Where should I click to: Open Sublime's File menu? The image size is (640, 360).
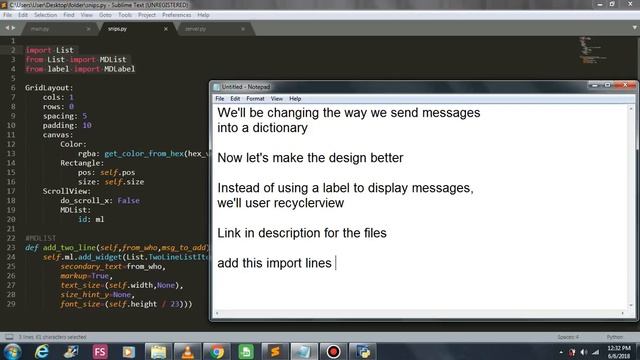coord(7,15)
